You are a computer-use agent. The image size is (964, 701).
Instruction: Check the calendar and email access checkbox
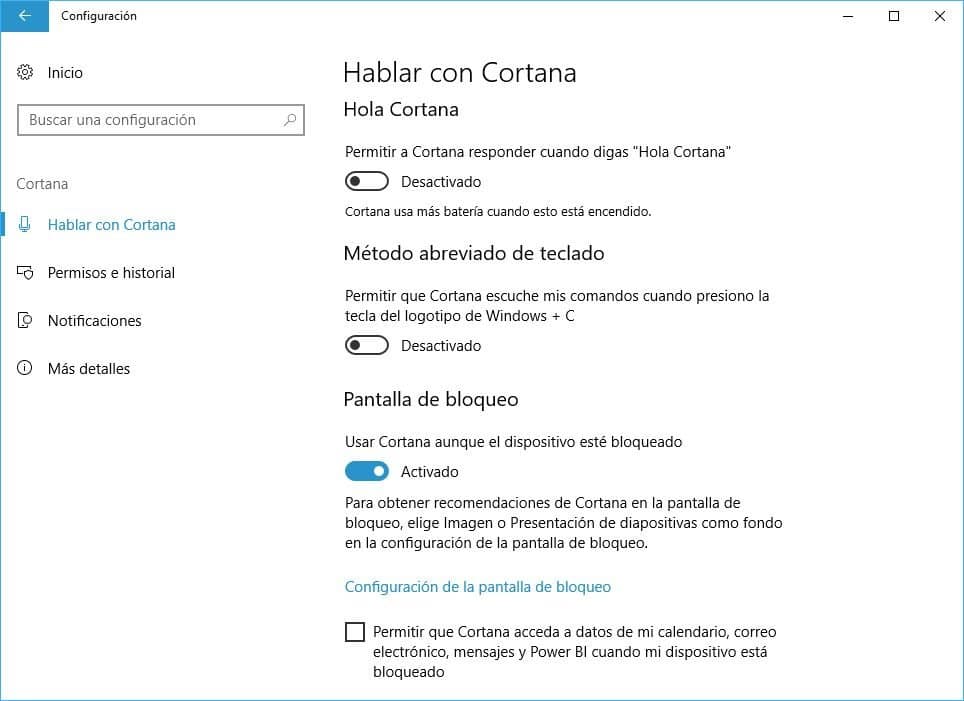point(355,631)
